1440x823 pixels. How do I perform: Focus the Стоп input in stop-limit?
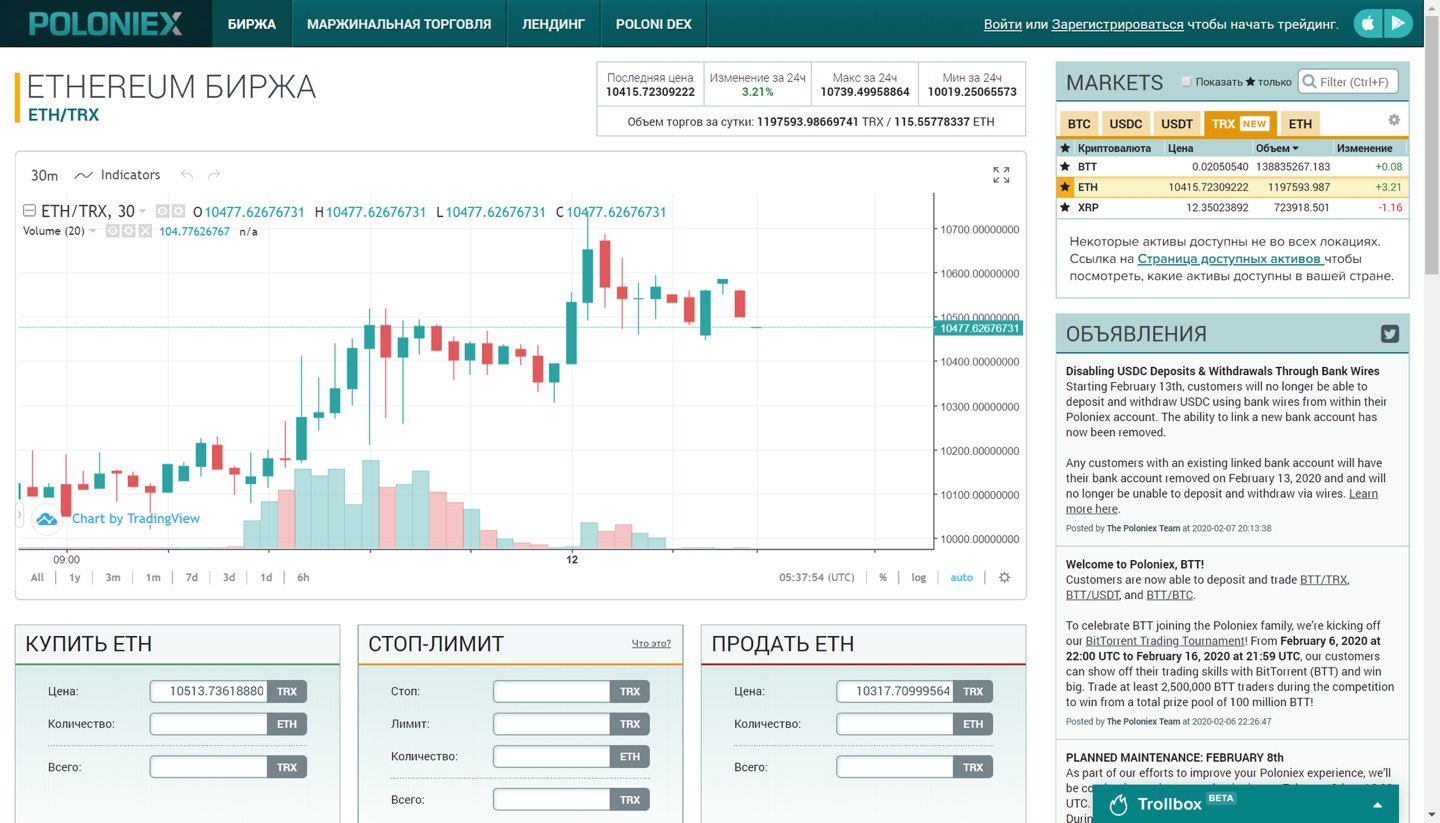coord(552,691)
